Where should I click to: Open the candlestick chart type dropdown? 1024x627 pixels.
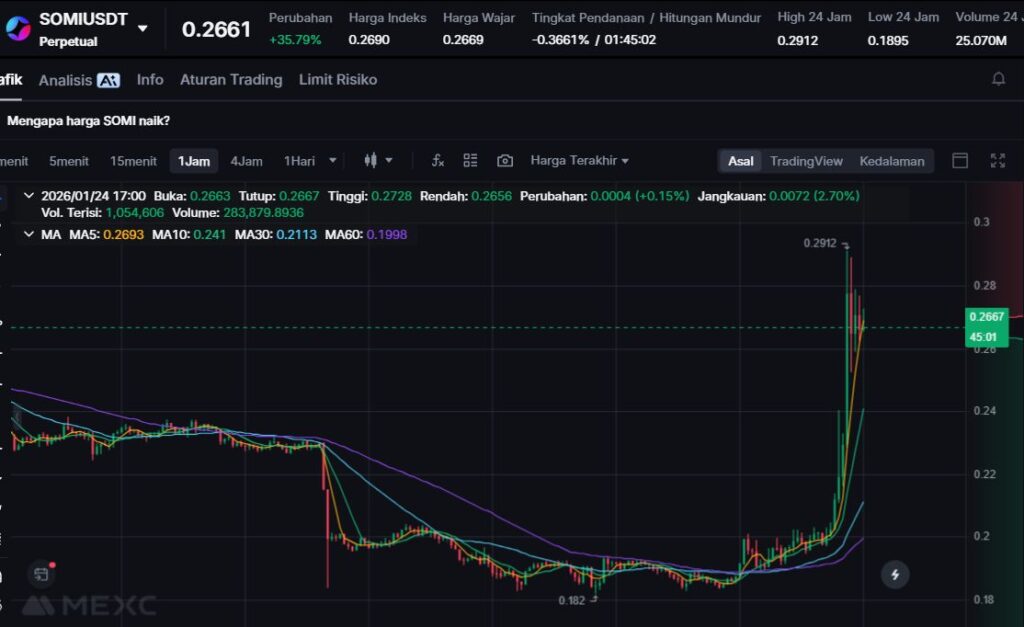[378, 161]
